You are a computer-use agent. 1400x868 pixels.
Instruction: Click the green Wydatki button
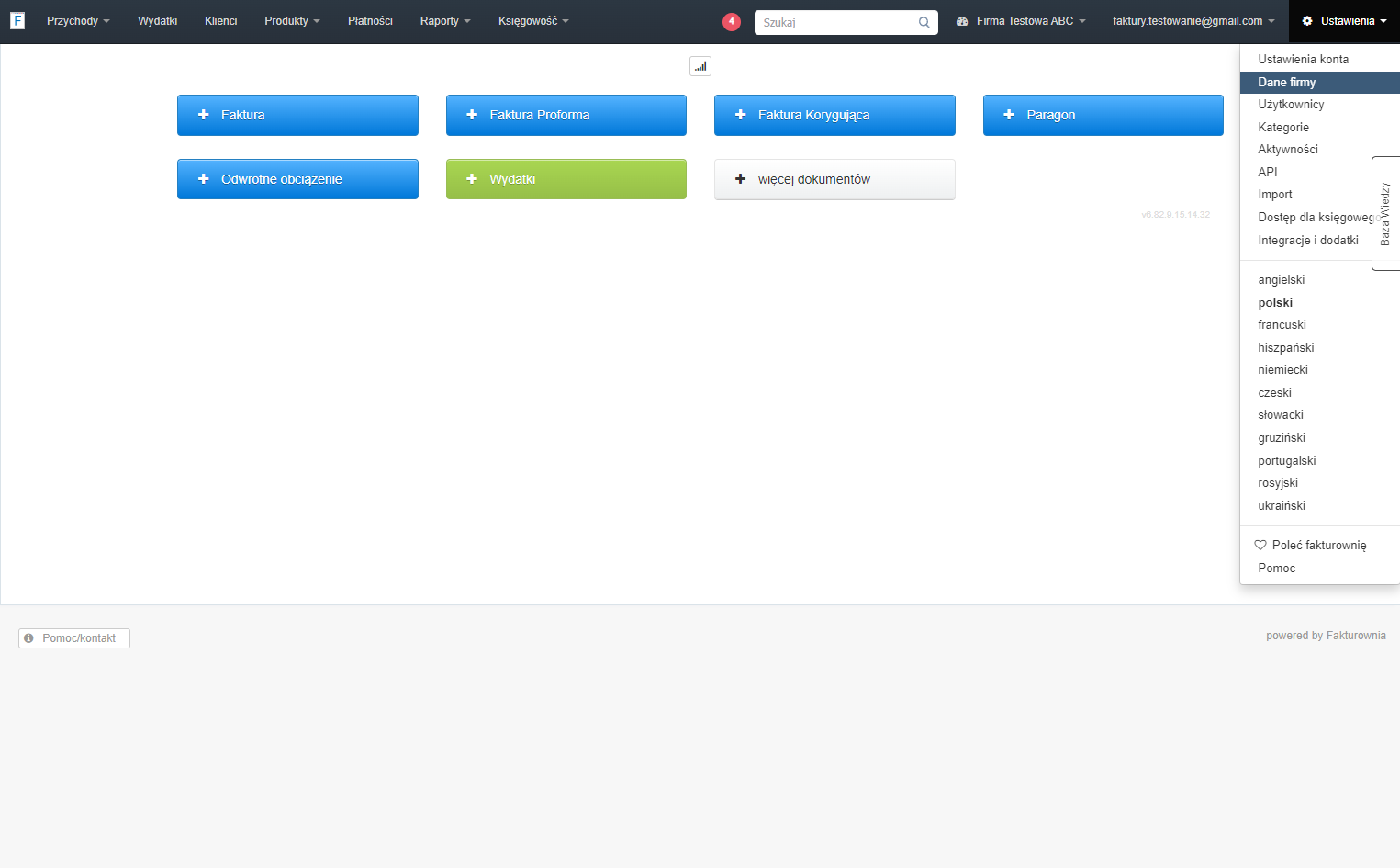(566, 179)
